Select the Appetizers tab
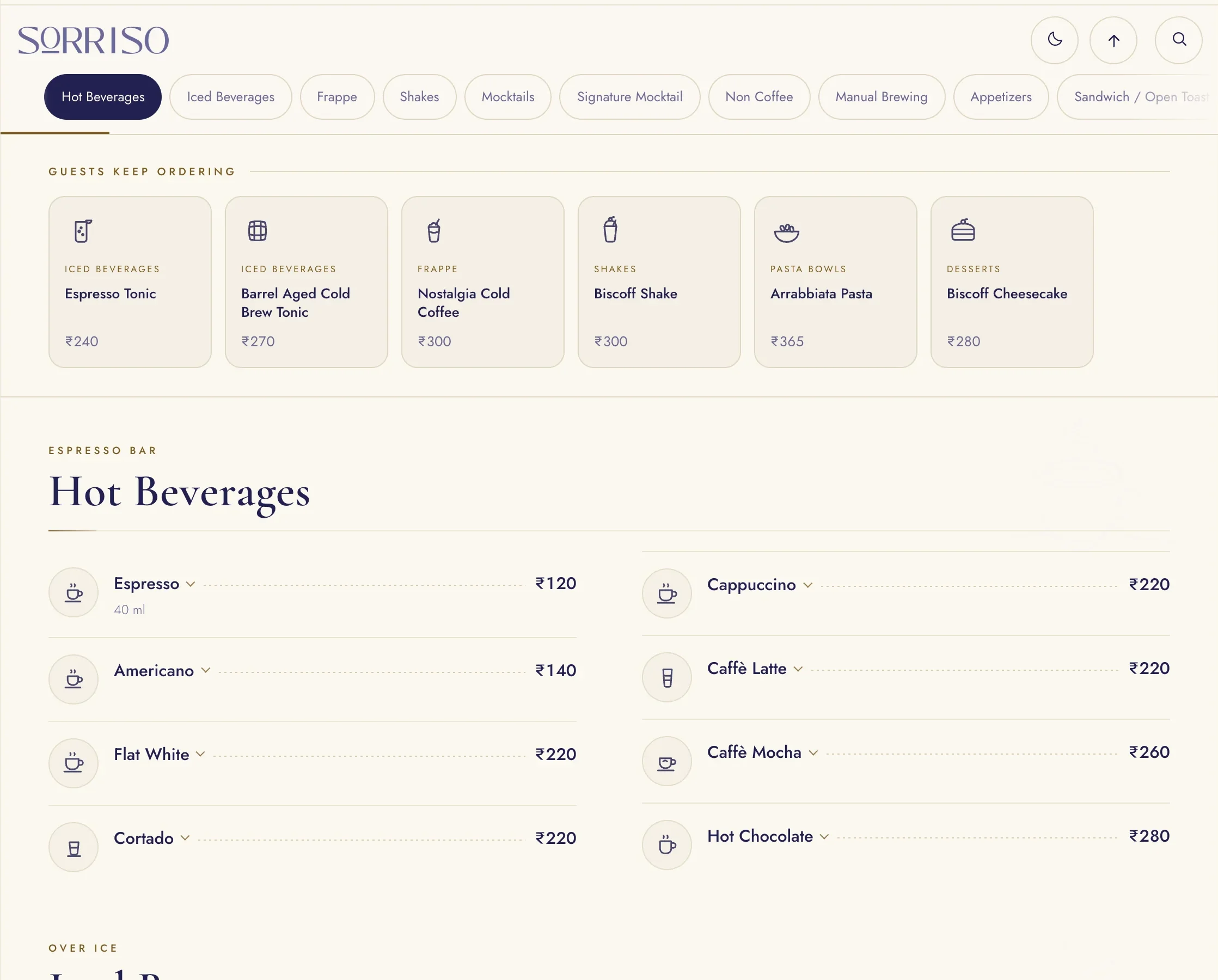 pos(1001,96)
